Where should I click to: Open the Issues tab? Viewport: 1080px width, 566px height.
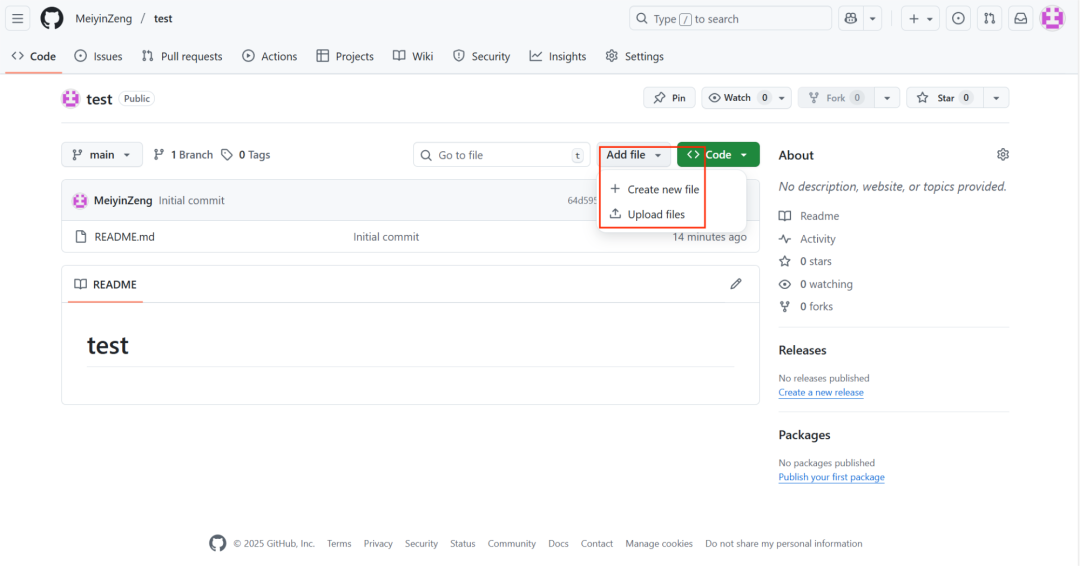pyautogui.click(x=98, y=56)
